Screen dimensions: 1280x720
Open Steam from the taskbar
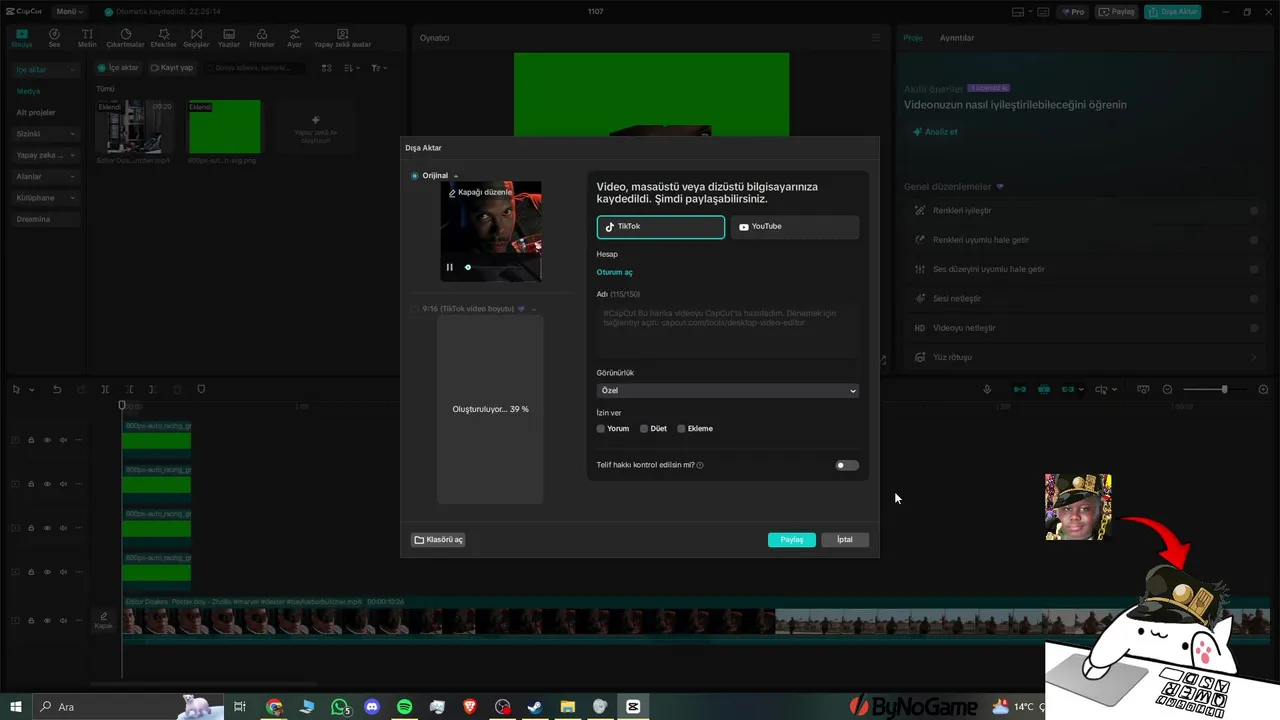tap(535, 707)
